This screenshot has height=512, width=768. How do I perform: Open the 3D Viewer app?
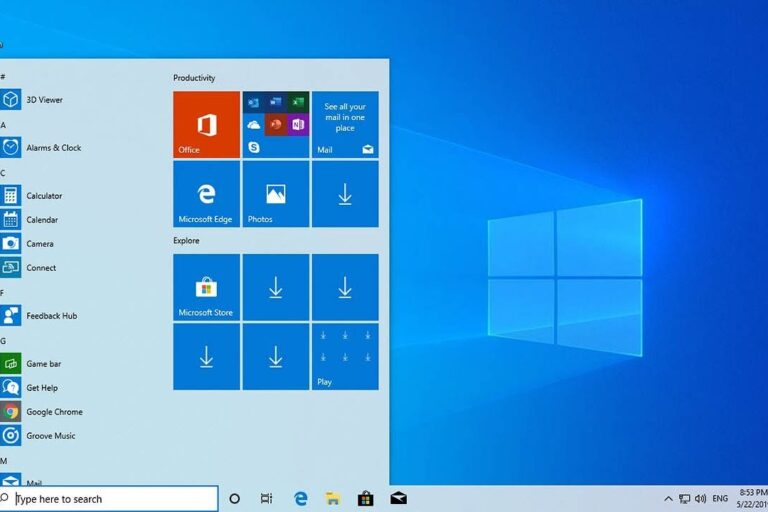pos(44,100)
